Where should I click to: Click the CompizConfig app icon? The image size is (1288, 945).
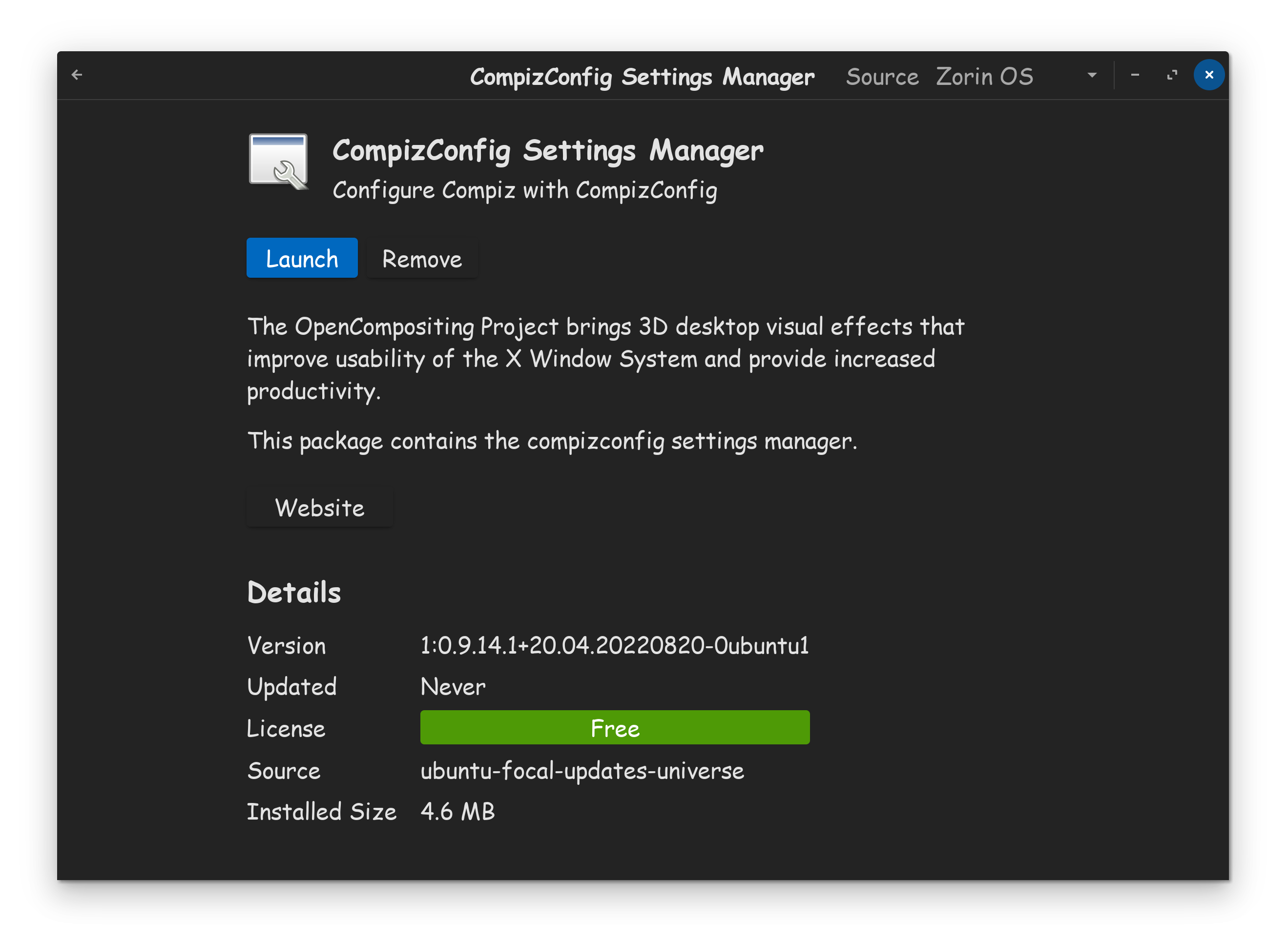click(279, 162)
